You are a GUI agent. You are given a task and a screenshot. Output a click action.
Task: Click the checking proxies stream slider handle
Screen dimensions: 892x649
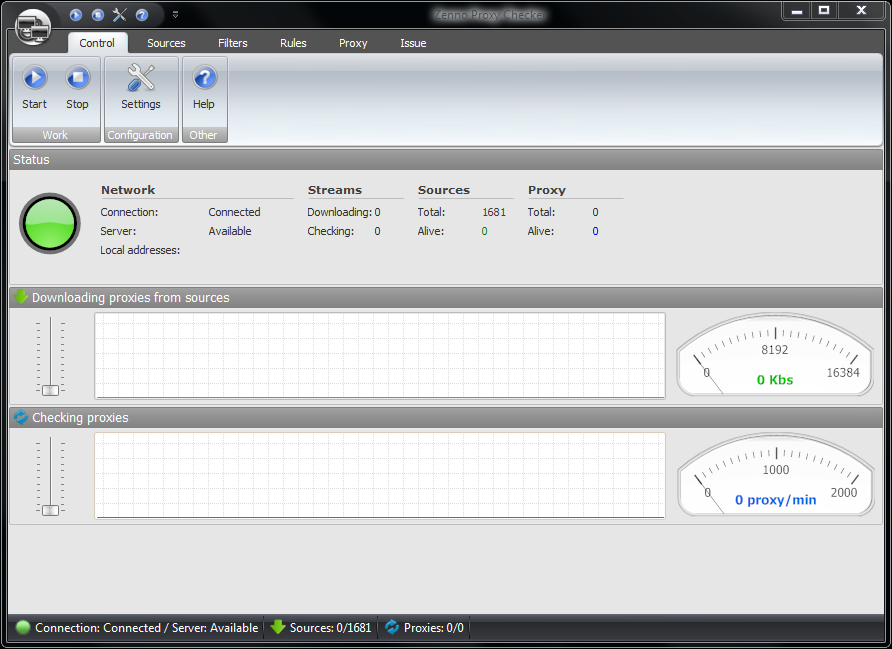(x=50, y=510)
